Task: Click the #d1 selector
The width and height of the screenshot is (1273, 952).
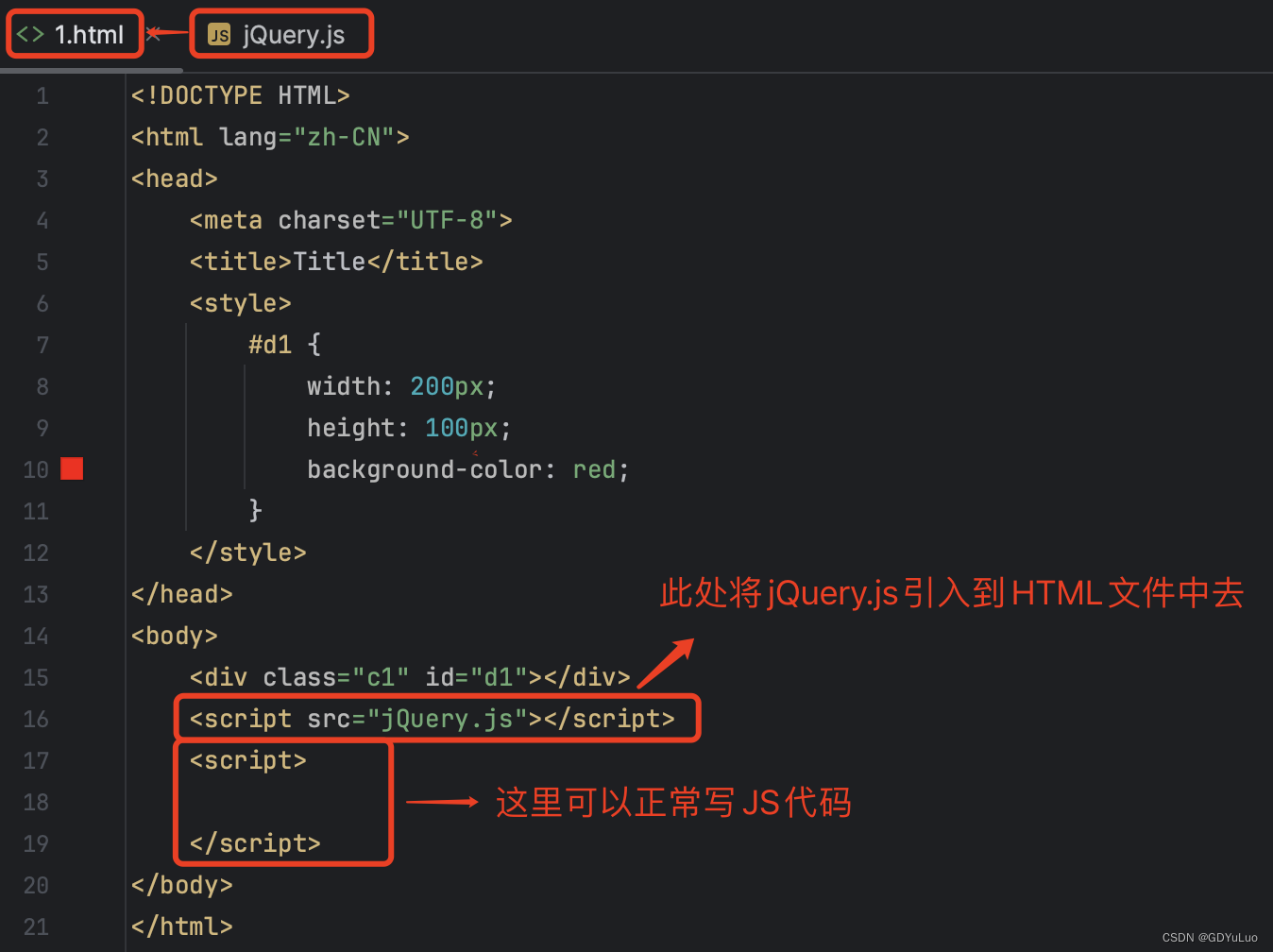Action: click(270, 345)
